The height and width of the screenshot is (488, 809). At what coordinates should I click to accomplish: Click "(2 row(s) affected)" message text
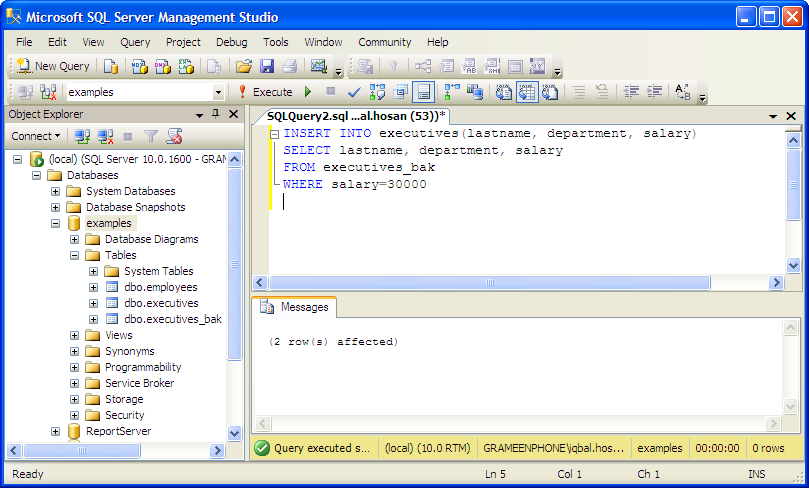[333, 342]
